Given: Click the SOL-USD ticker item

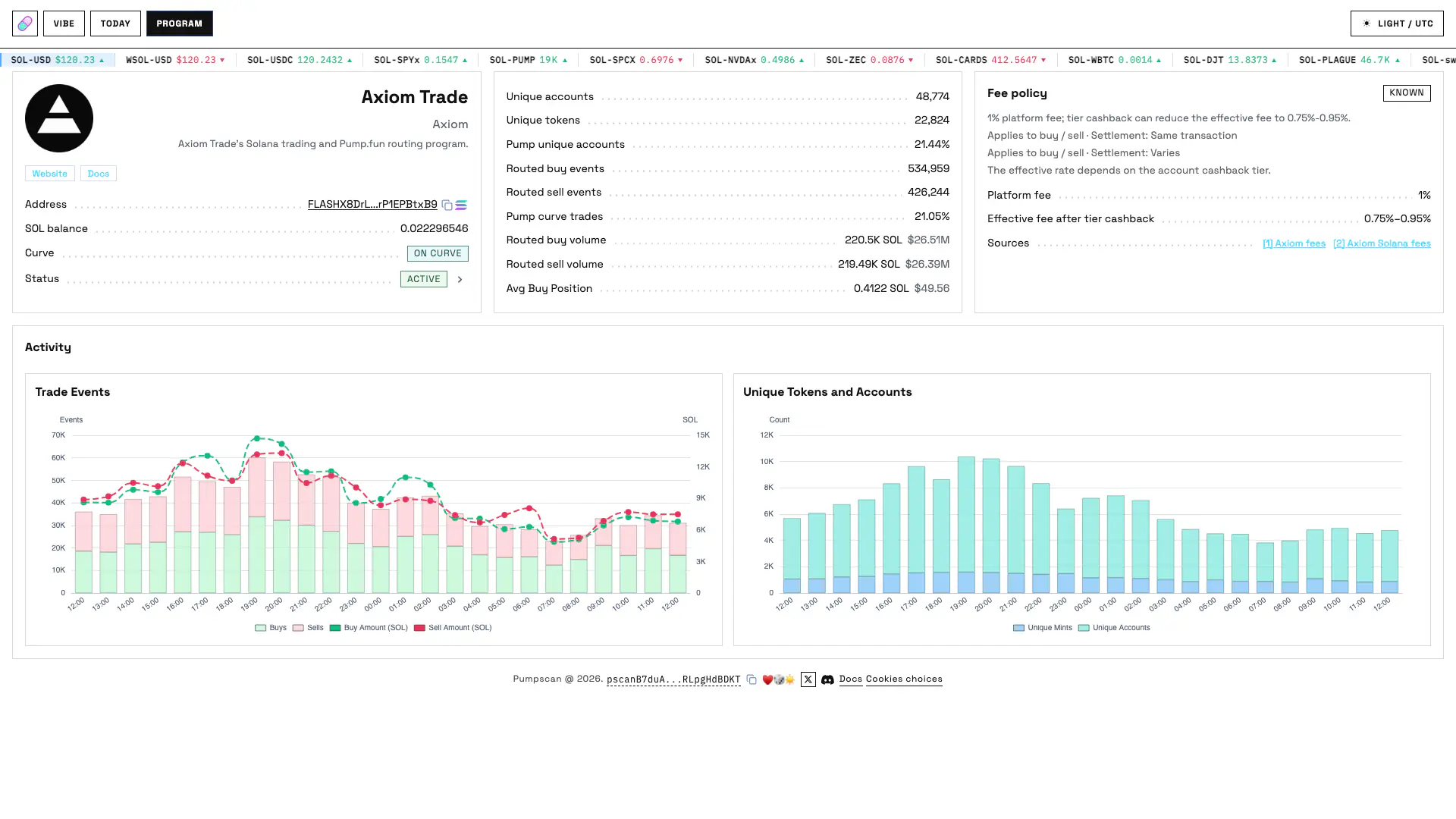Looking at the screenshot, I should 58,60.
